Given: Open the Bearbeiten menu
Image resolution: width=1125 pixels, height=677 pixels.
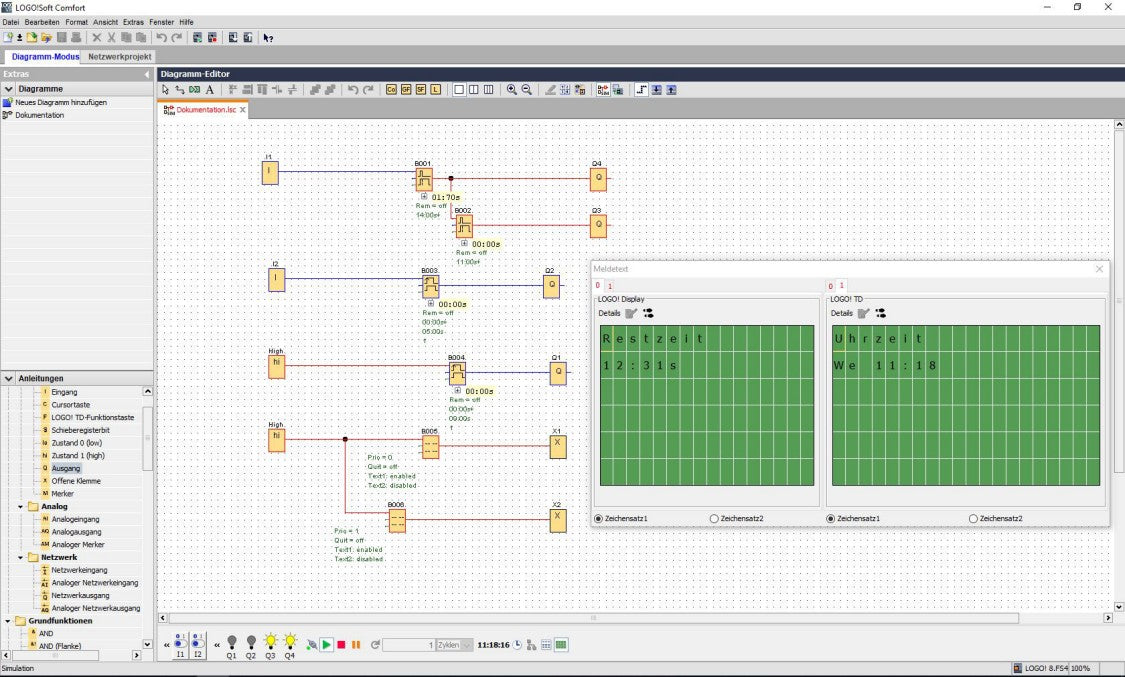Looking at the screenshot, I should (42, 22).
